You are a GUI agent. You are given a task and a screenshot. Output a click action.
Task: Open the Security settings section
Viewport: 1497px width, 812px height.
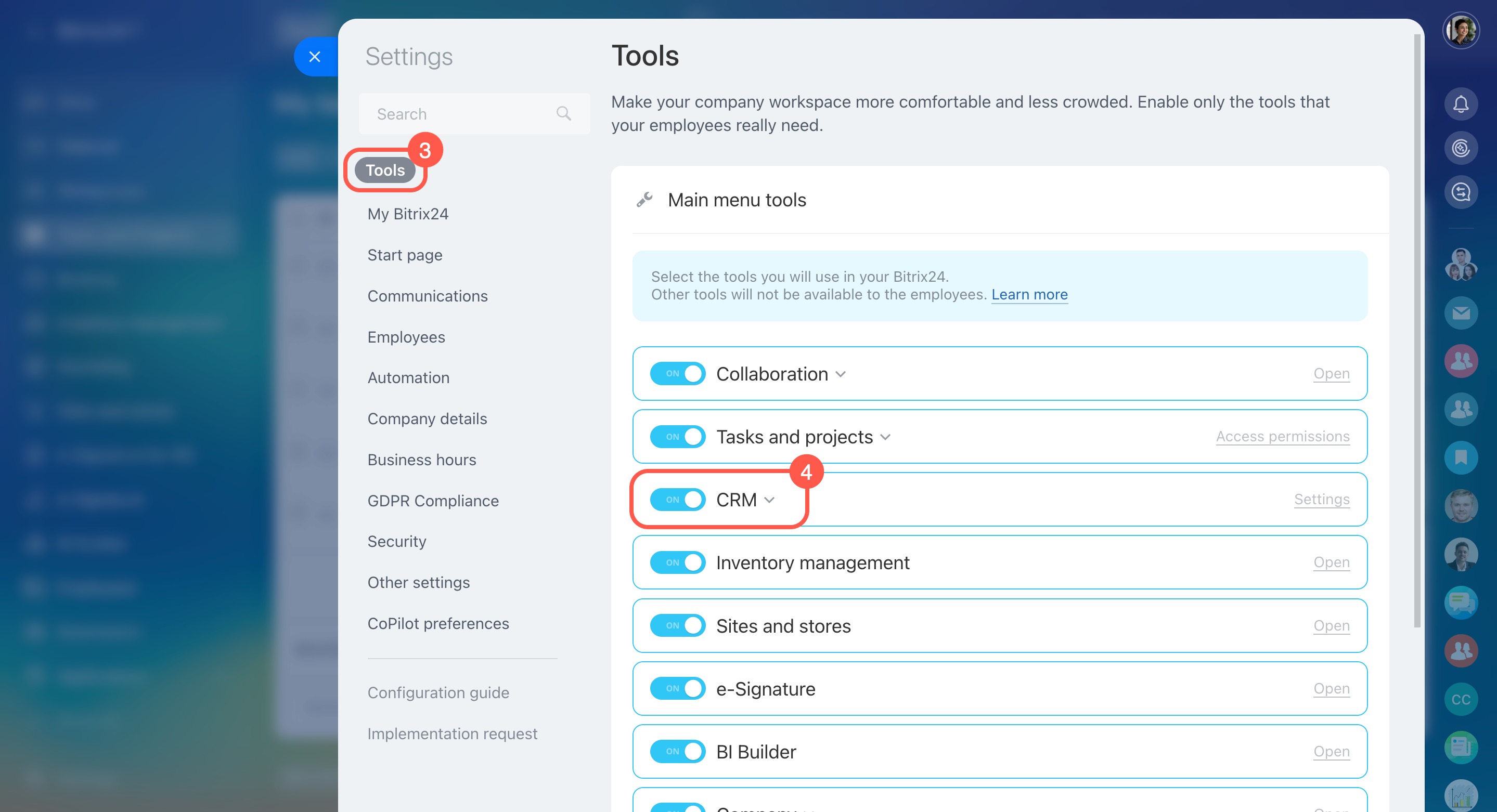point(396,541)
